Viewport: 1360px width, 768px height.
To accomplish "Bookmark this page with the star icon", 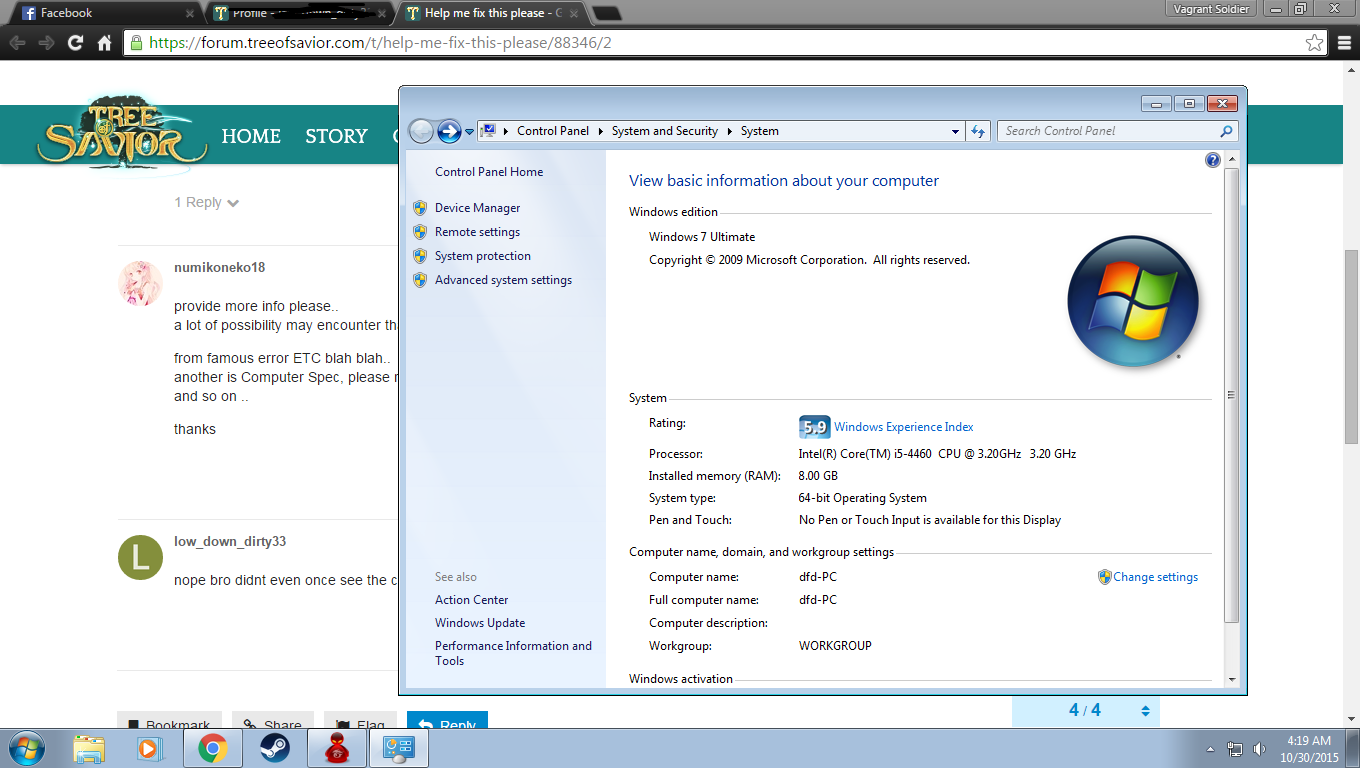I will [x=1315, y=43].
